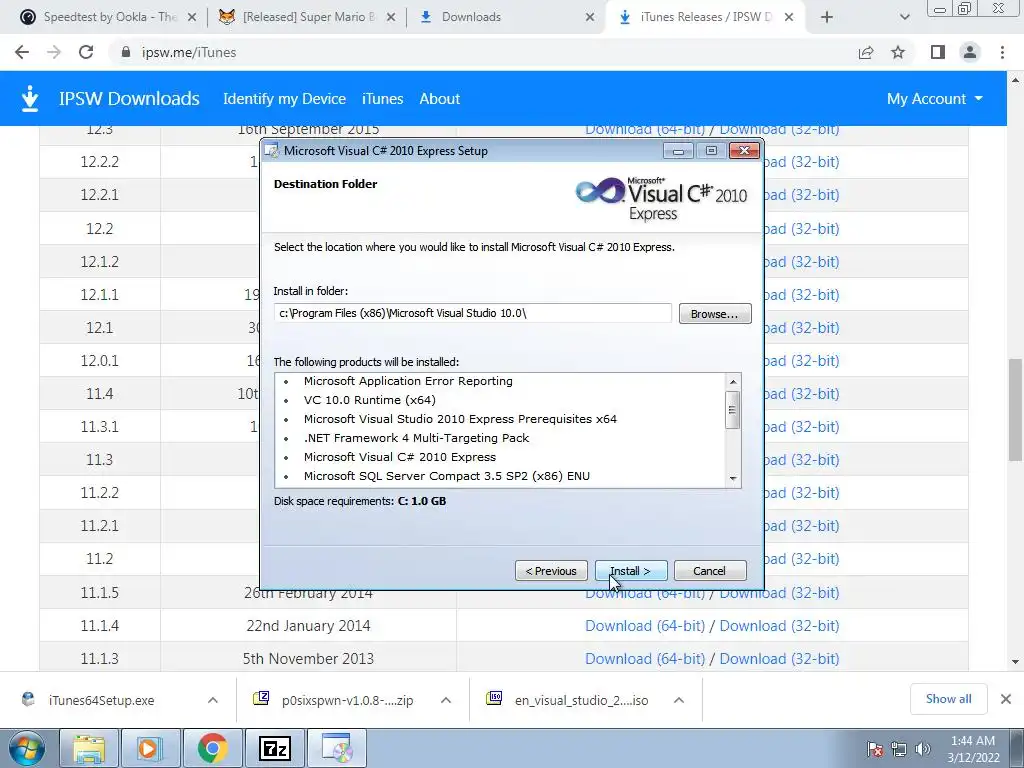
Task: Click the products list scrollbar thumb
Action: 733,410
